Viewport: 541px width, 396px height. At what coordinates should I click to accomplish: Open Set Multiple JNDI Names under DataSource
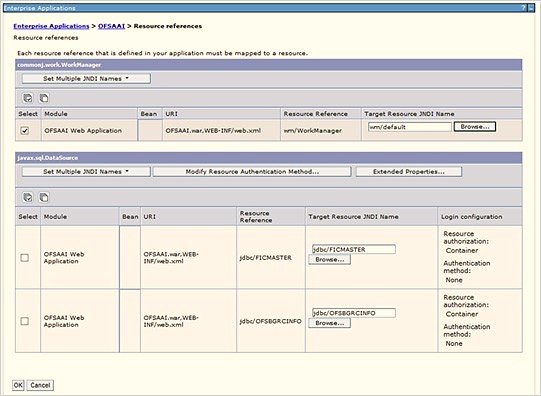86,172
